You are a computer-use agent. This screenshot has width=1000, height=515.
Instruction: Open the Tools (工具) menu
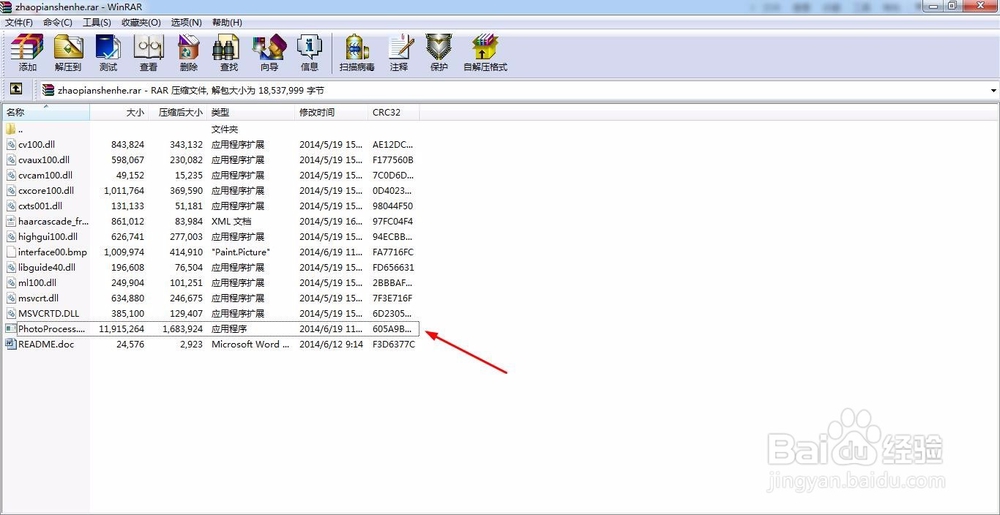[x=97, y=22]
